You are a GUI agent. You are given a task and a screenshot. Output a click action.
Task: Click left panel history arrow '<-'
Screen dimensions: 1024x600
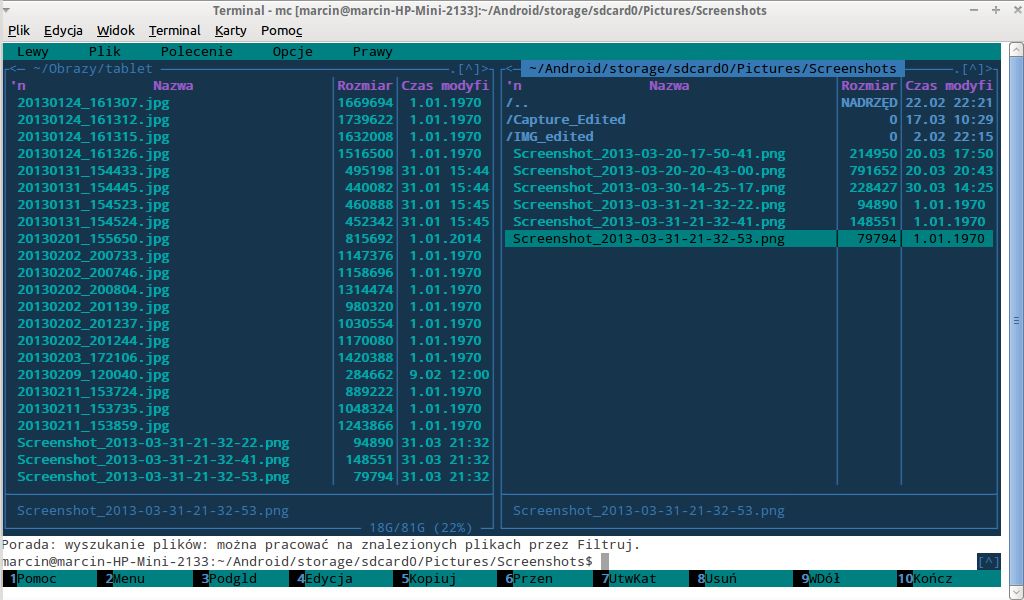17,69
